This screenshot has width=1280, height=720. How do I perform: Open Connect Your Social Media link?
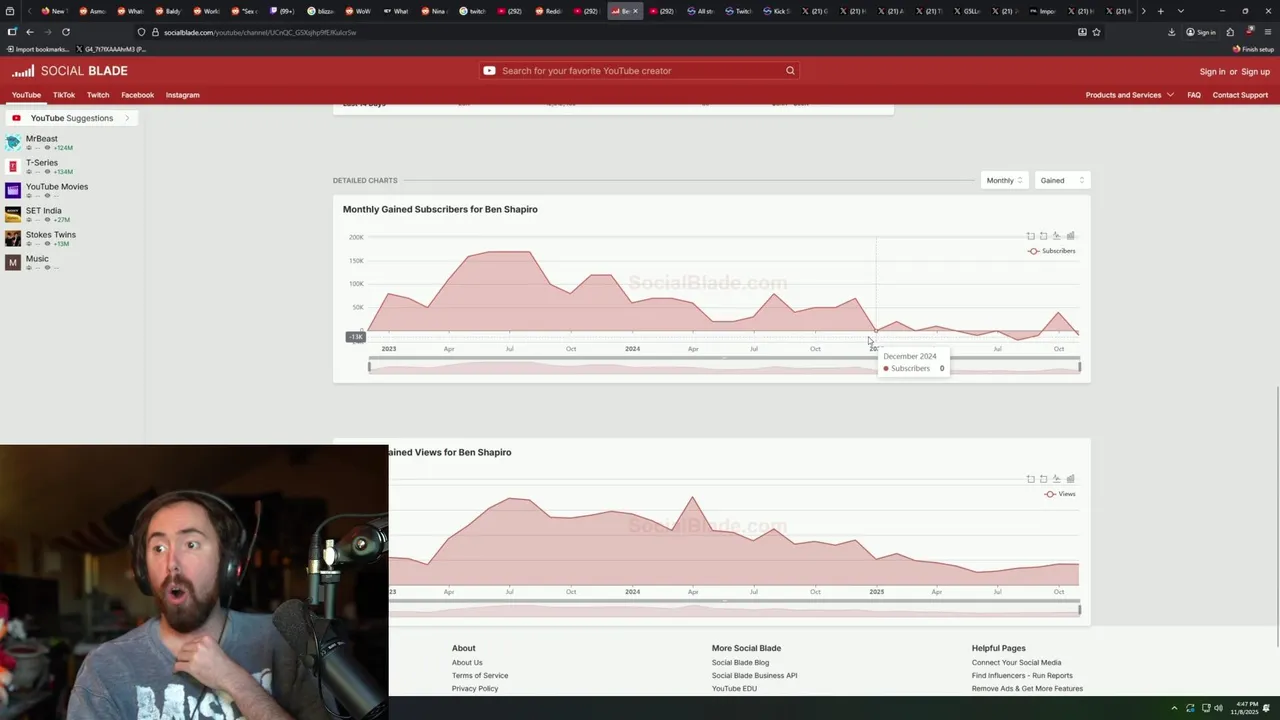click(1016, 662)
